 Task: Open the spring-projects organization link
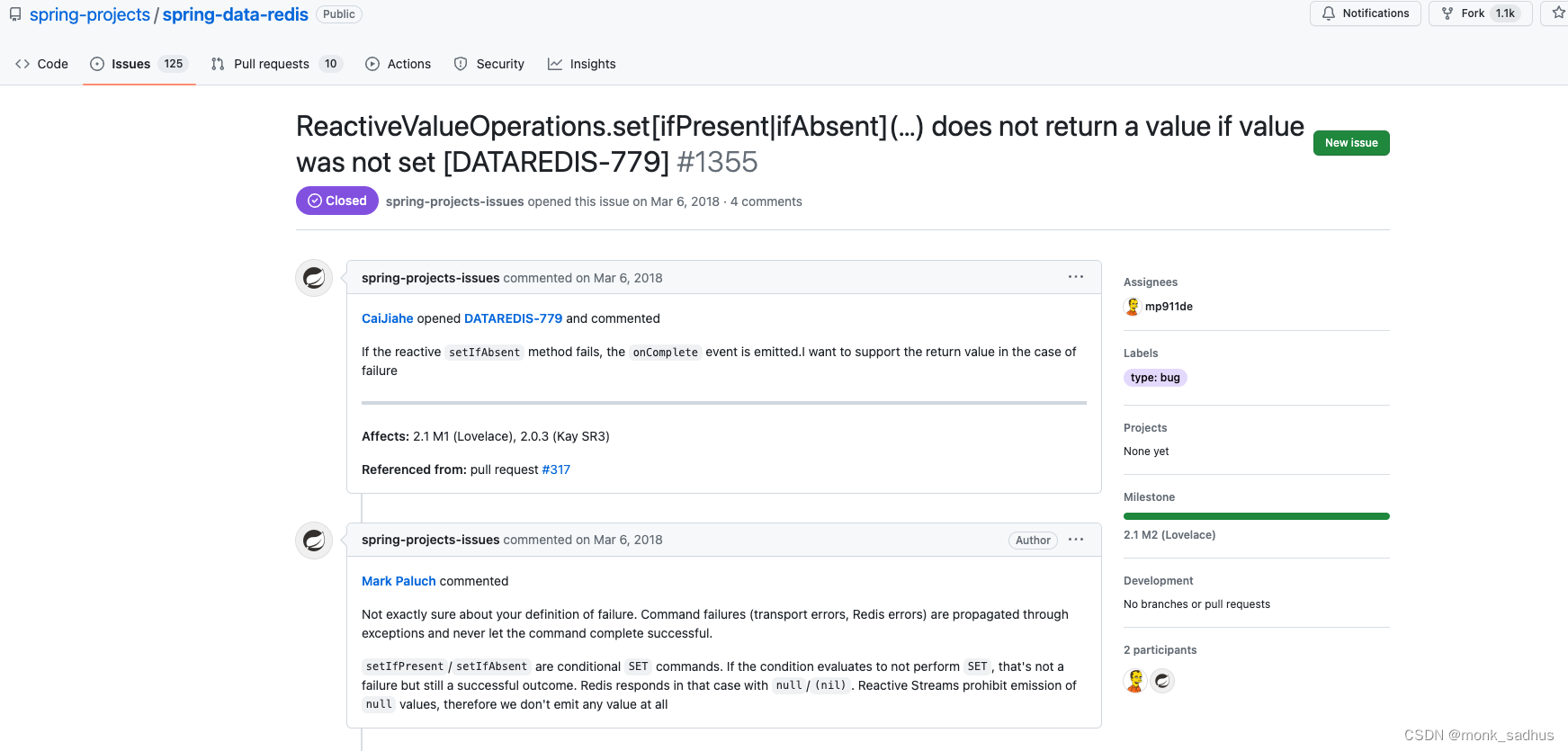coord(90,14)
